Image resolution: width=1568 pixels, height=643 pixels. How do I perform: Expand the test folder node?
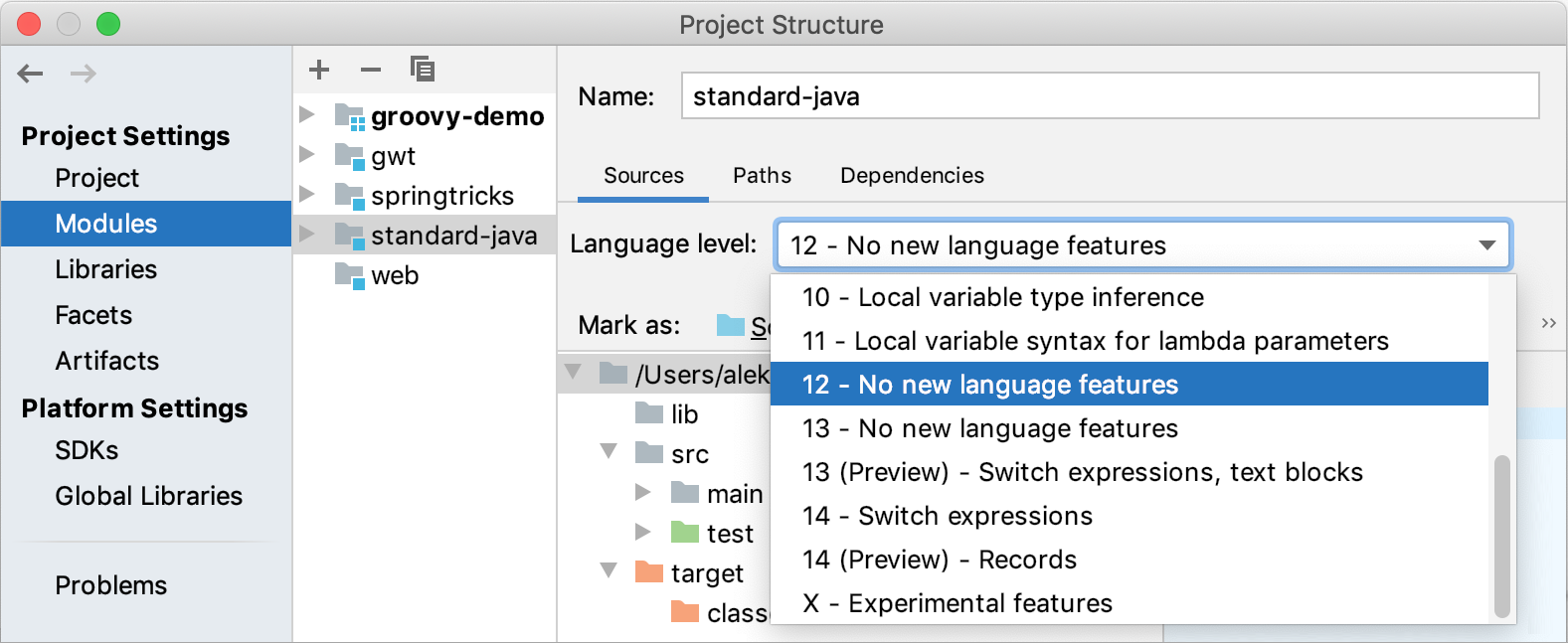(643, 532)
